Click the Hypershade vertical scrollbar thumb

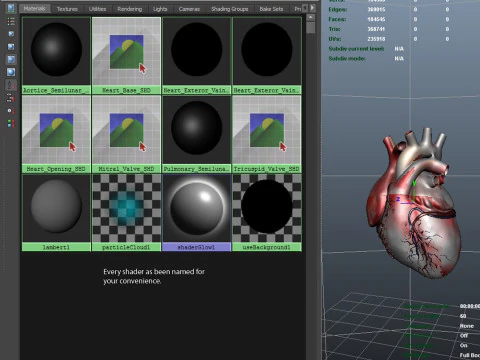click(x=310, y=28)
